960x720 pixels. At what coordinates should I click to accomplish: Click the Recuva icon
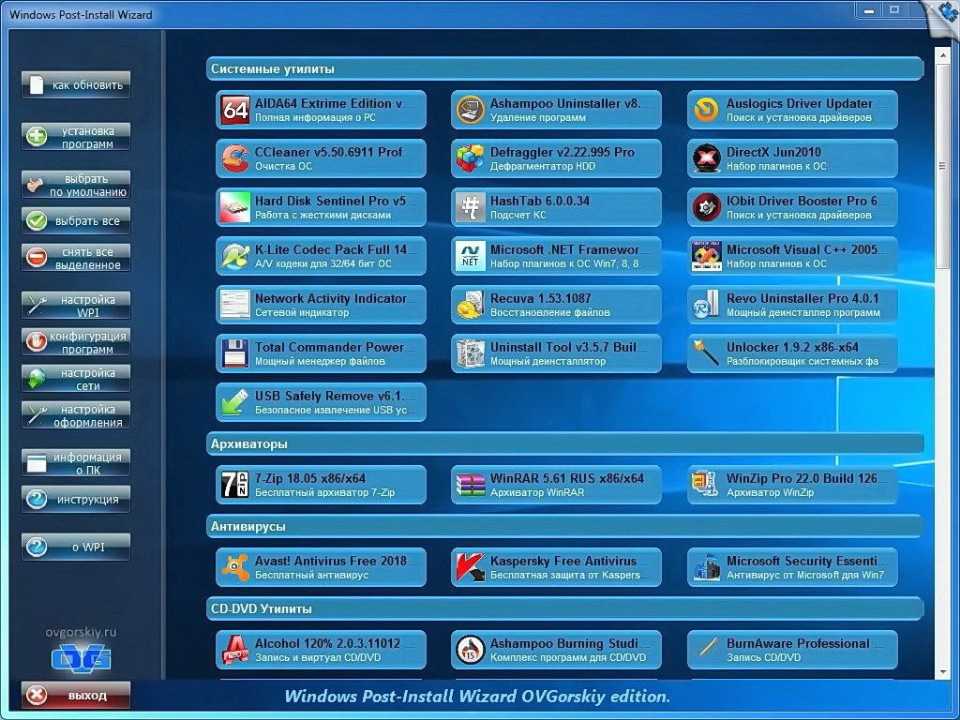click(x=470, y=305)
